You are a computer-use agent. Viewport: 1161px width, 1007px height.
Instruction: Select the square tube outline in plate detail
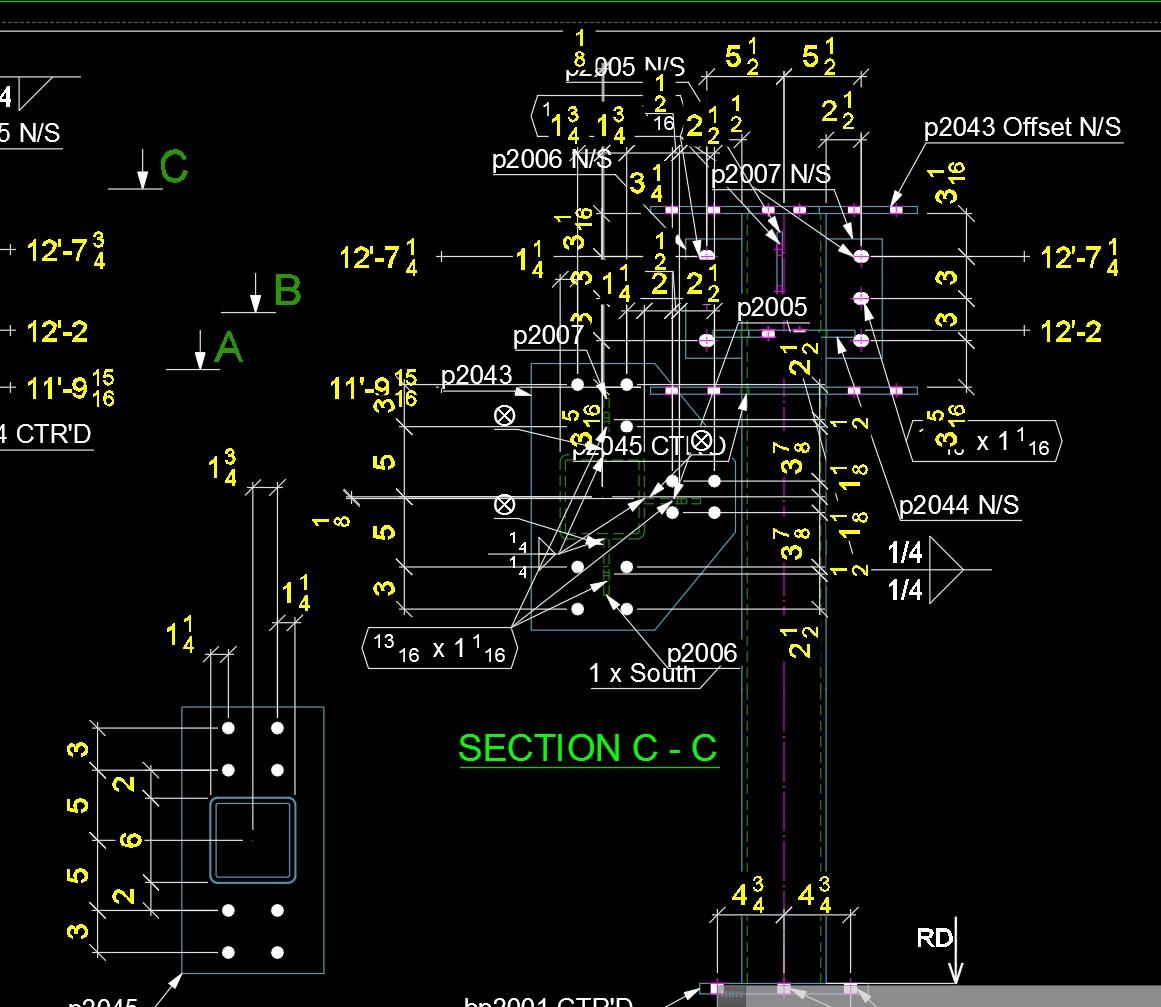[252, 840]
